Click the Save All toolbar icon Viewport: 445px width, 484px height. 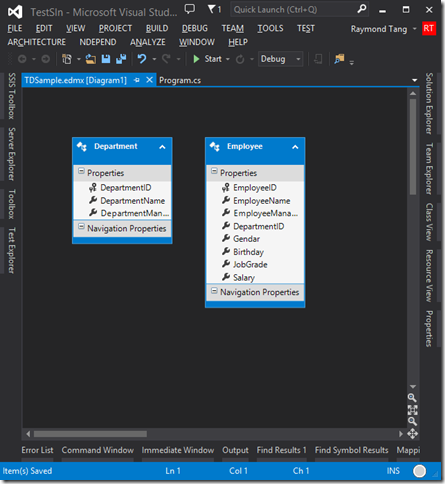(121, 59)
